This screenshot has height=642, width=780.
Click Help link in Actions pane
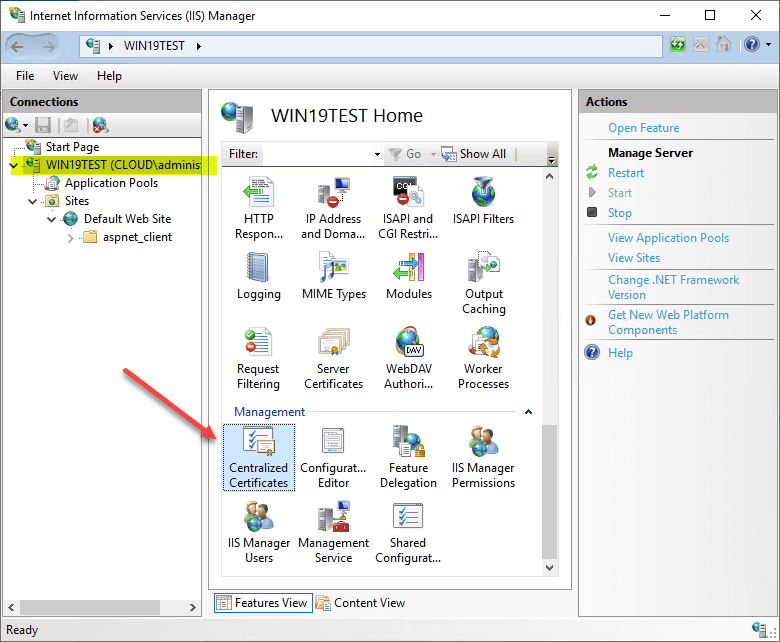click(x=620, y=353)
